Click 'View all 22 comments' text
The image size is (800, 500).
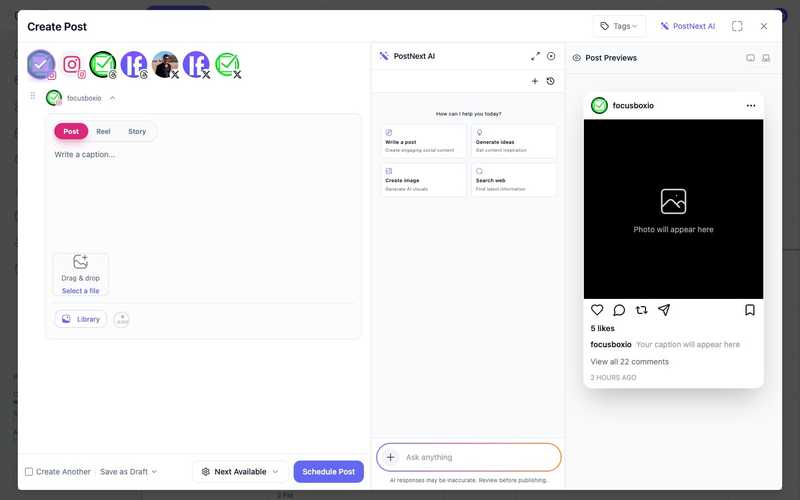pos(630,362)
